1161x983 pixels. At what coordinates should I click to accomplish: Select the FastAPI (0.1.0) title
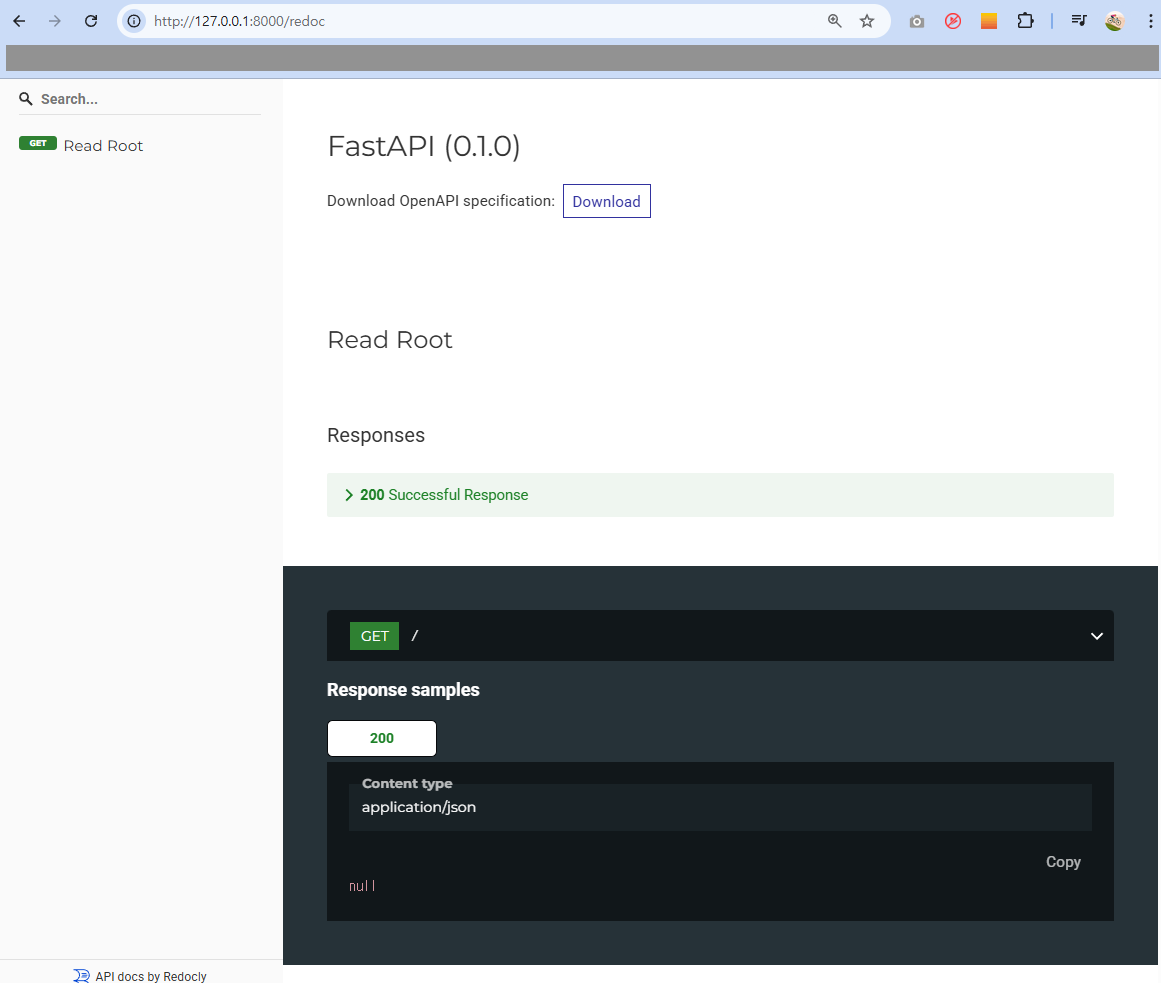coord(424,147)
